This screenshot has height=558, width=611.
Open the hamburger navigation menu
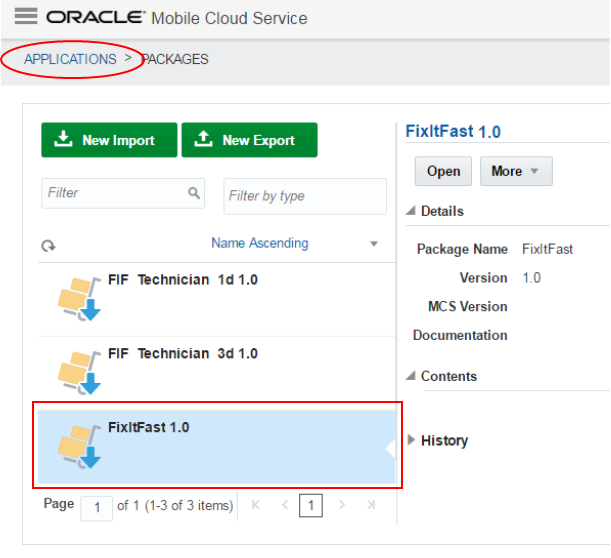(x=26, y=16)
